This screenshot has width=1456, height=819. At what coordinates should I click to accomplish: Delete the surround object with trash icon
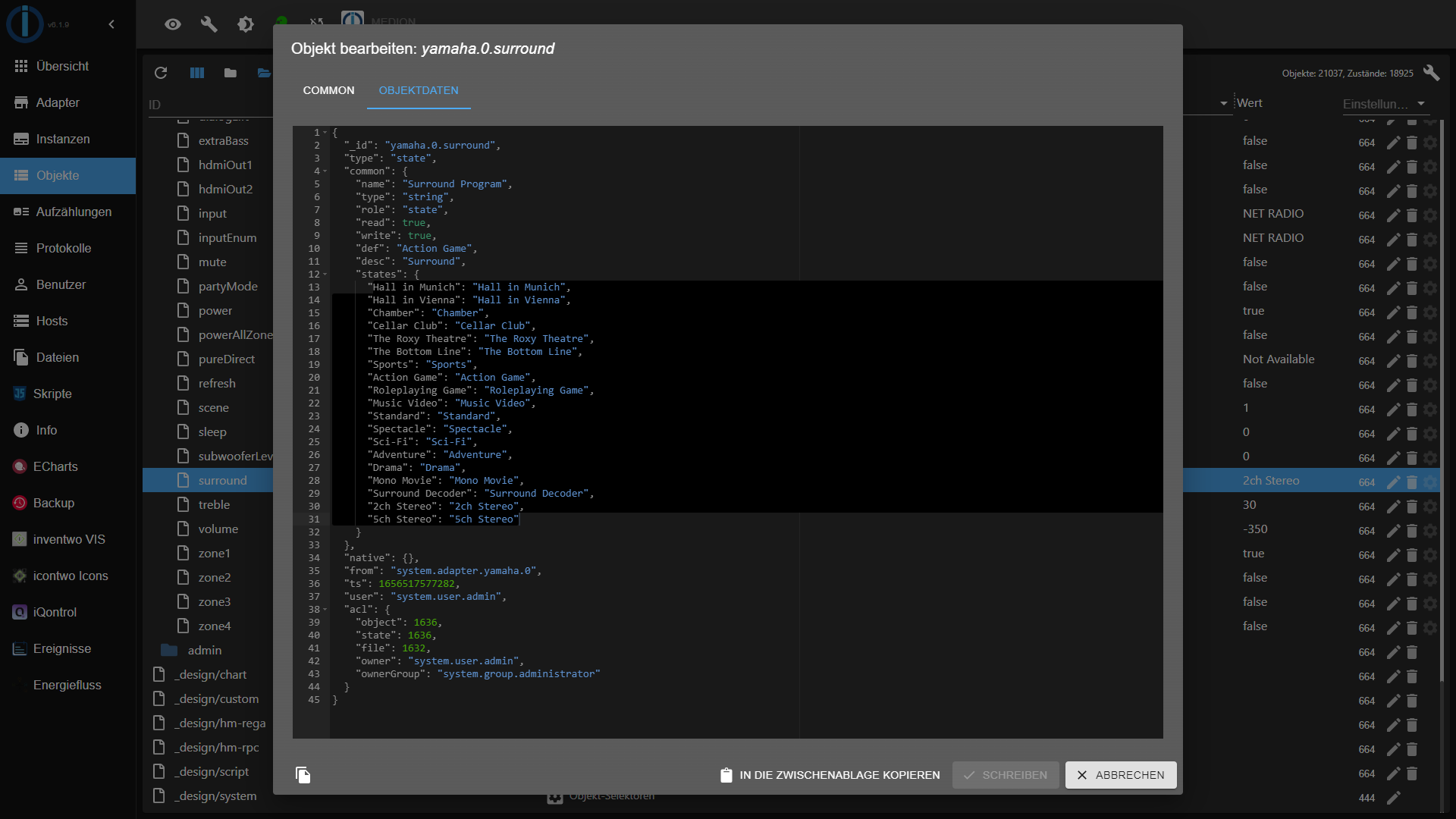[1412, 482]
